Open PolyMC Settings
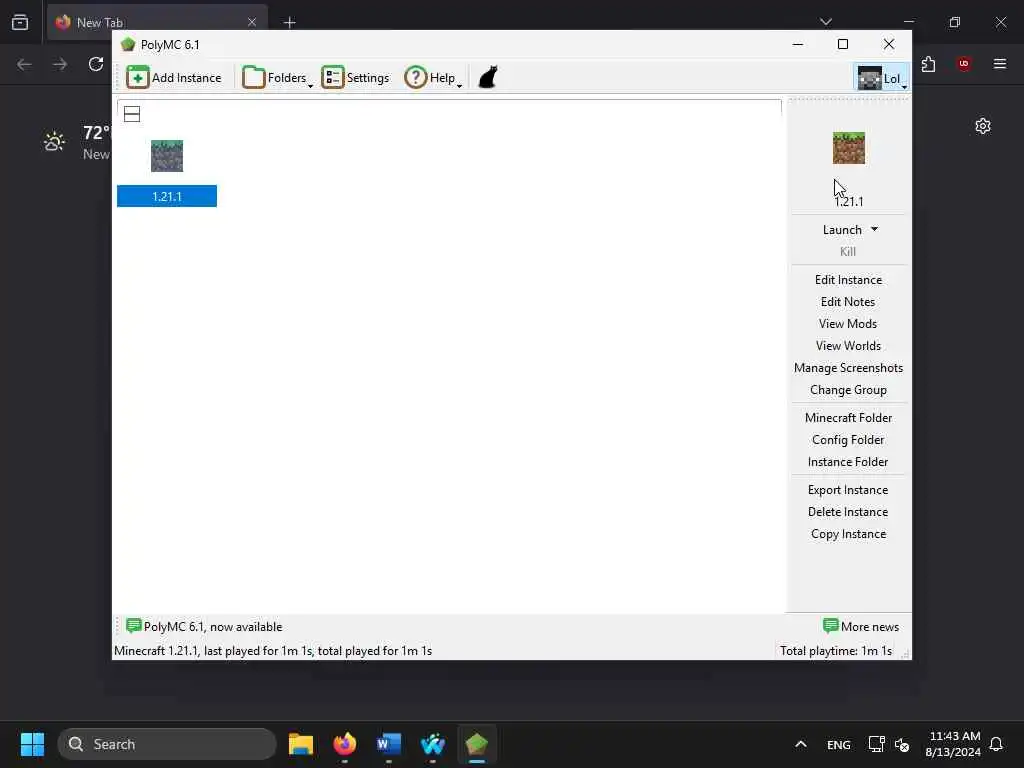This screenshot has width=1024, height=768. (x=355, y=78)
